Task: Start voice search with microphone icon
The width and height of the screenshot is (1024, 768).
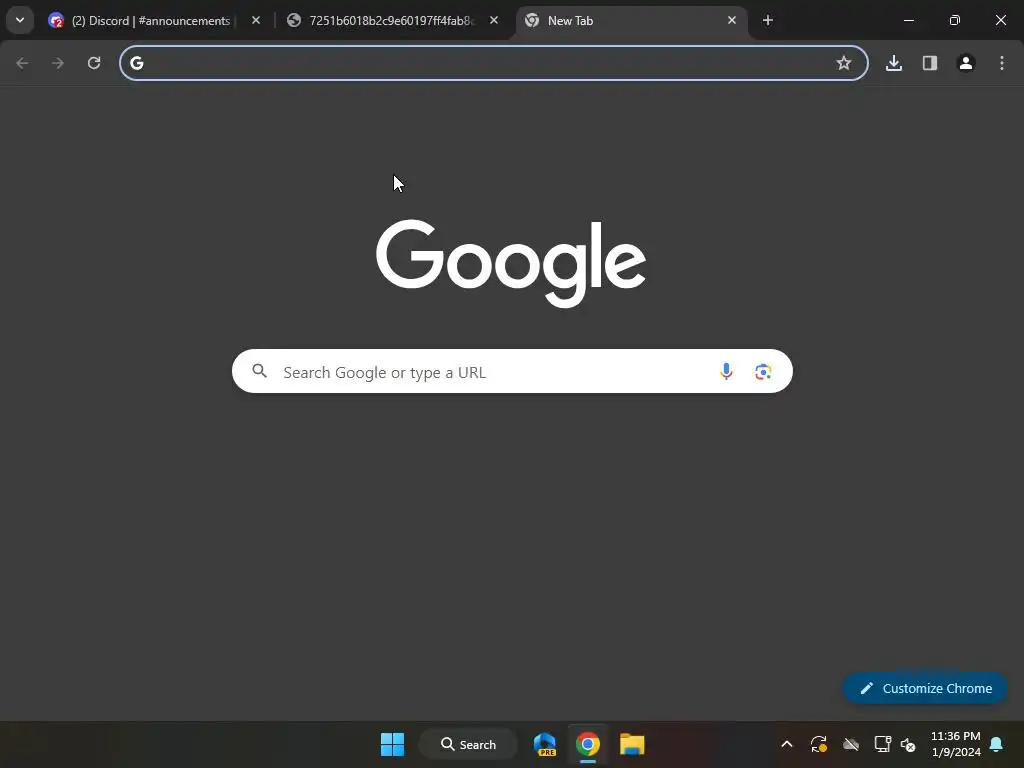Action: [x=726, y=371]
